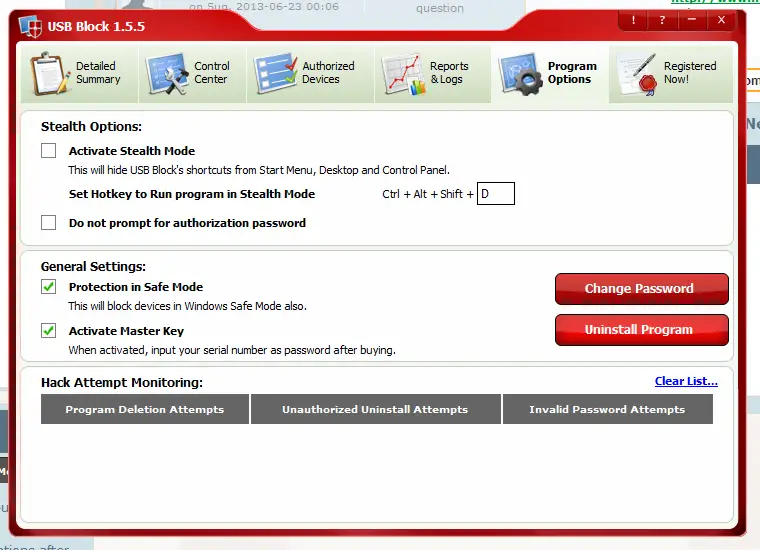Click the Change Password button
This screenshot has width=760, height=550.
pyautogui.click(x=641, y=289)
